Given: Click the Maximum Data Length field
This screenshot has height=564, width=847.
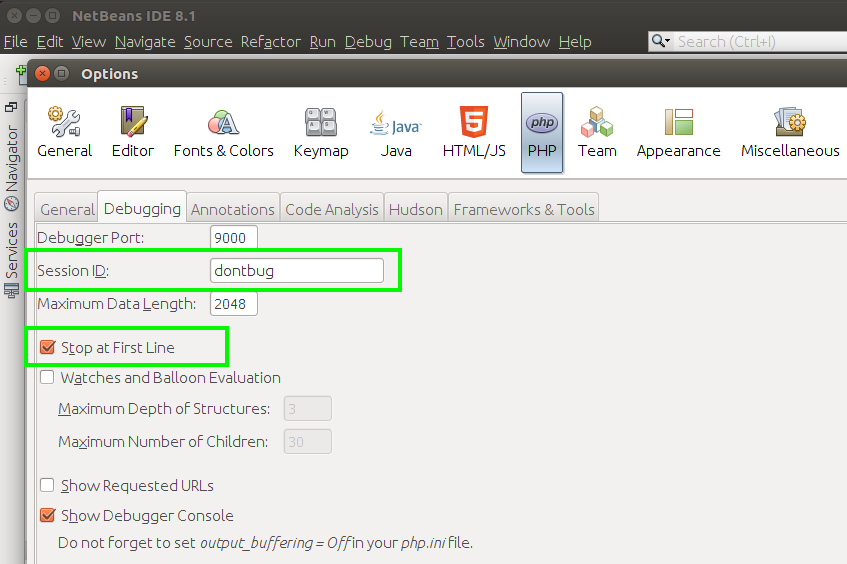Looking at the screenshot, I should click(233, 304).
